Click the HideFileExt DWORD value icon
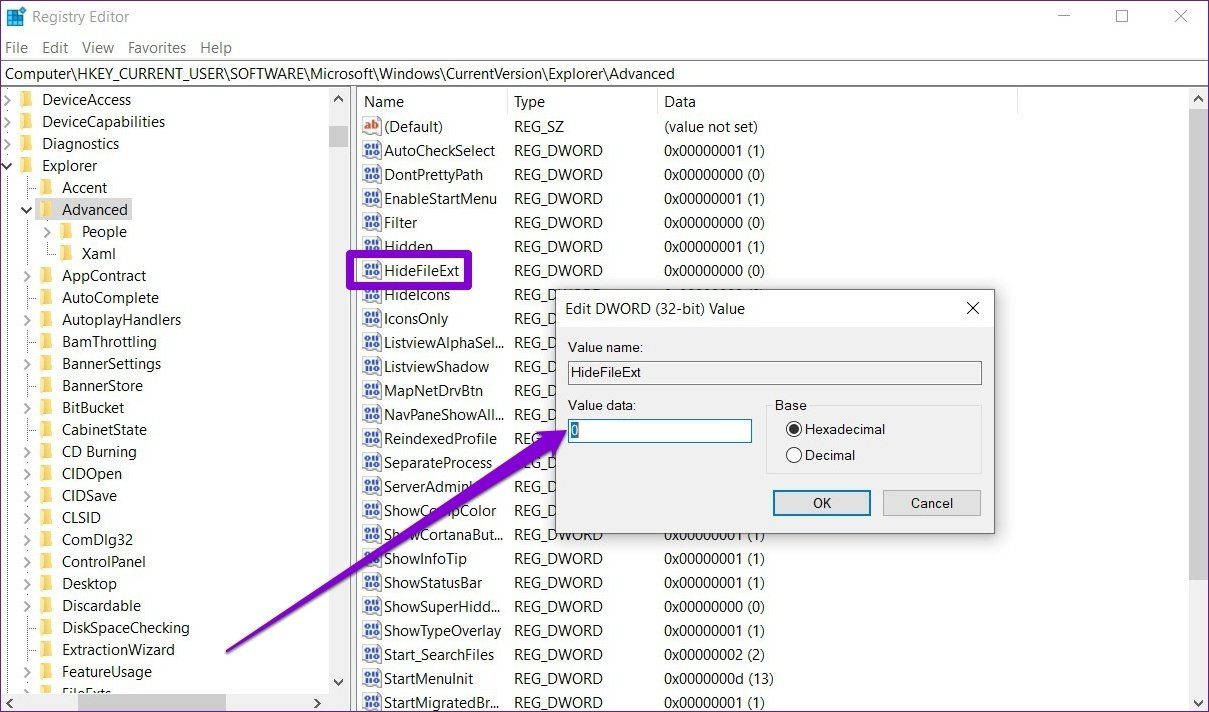 [x=372, y=271]
